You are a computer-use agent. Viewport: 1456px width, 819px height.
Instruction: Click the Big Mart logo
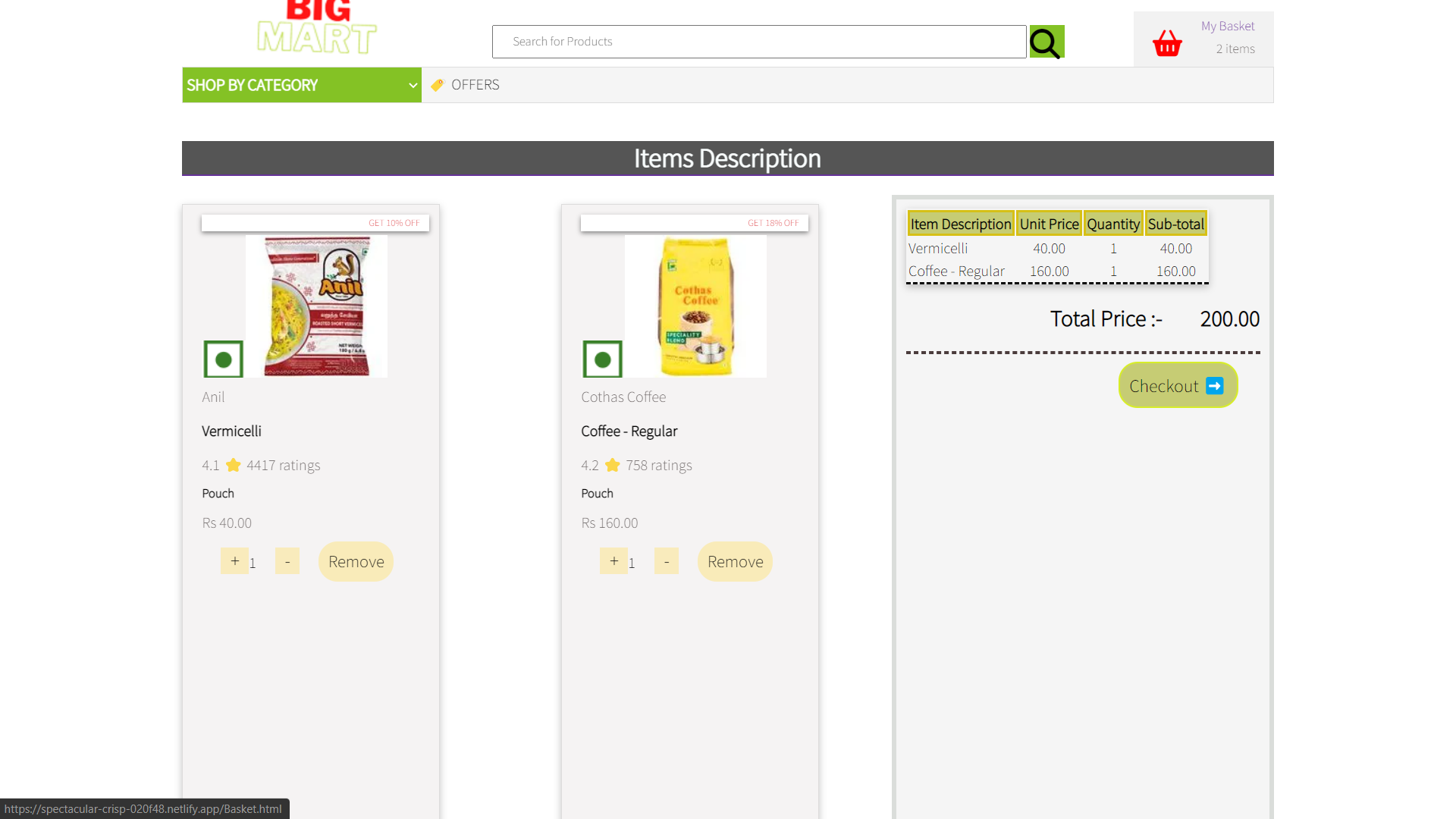(x=317, y=27)
